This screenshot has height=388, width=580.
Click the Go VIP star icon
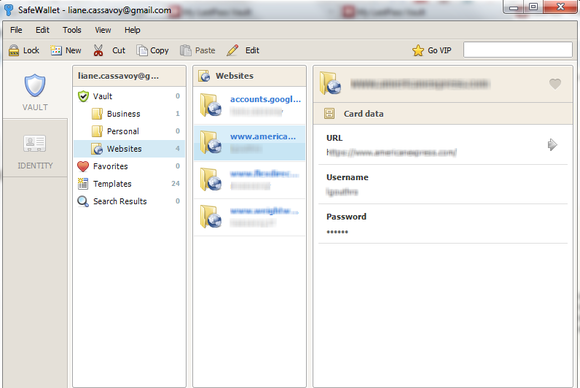418,50
